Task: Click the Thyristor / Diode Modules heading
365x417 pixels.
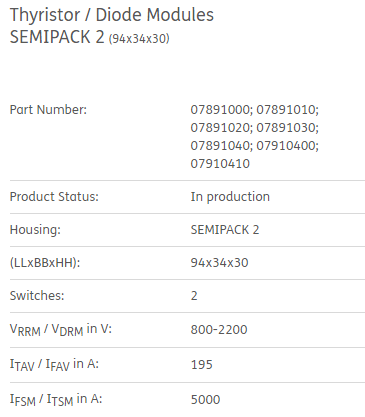Action: click(x=112, y=15)
